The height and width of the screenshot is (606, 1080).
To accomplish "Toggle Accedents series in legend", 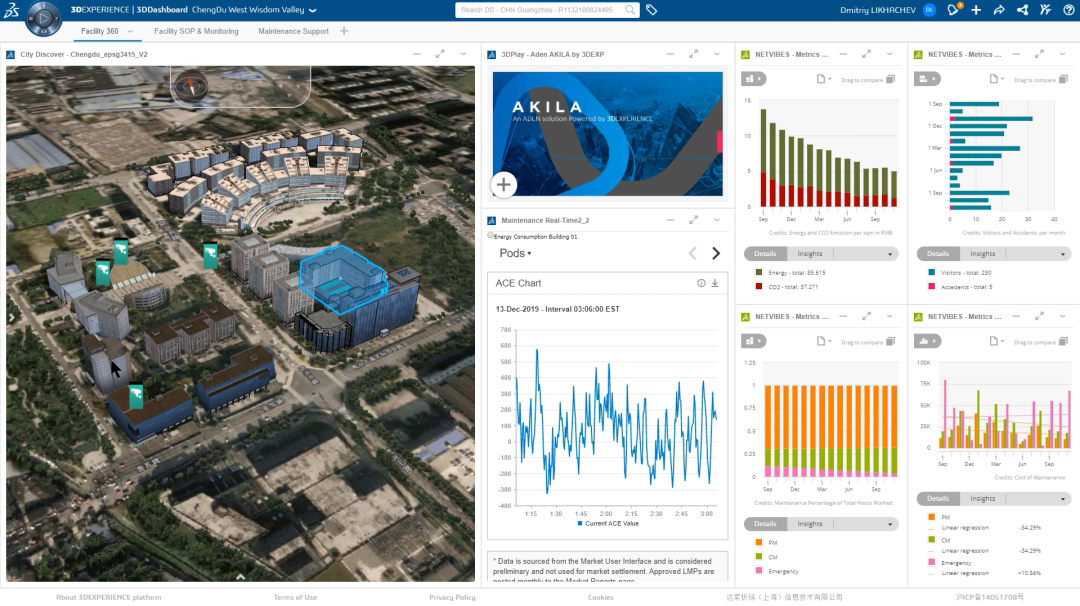I will 932,286.
